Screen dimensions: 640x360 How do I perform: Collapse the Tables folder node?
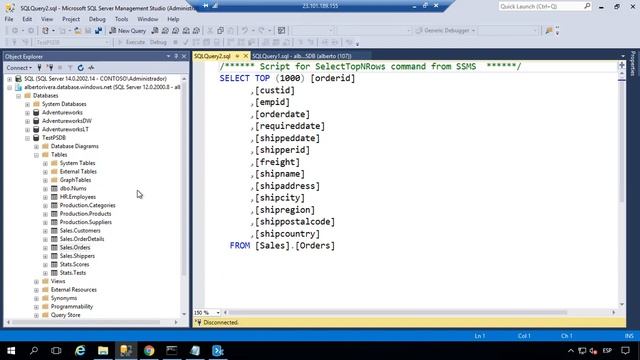(x=36, y=155)
